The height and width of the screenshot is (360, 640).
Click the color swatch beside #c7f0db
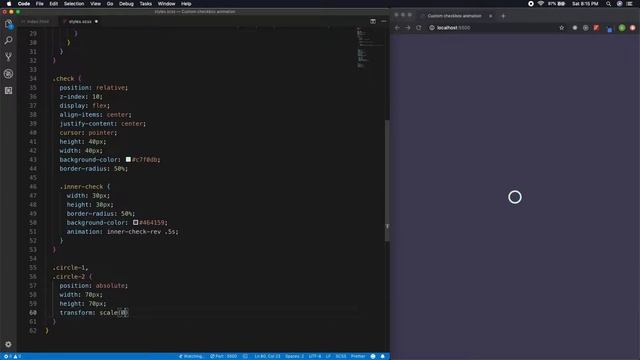tap(128, 160)
